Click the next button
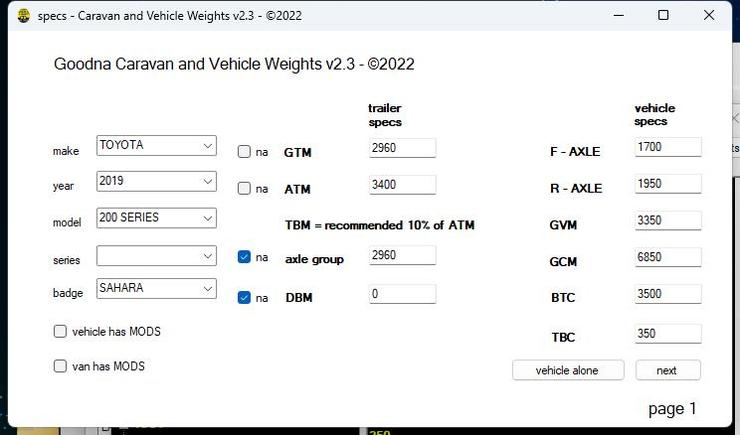This screenshot has height=435, width=740. pyautogui.click(x=667, y=370)
